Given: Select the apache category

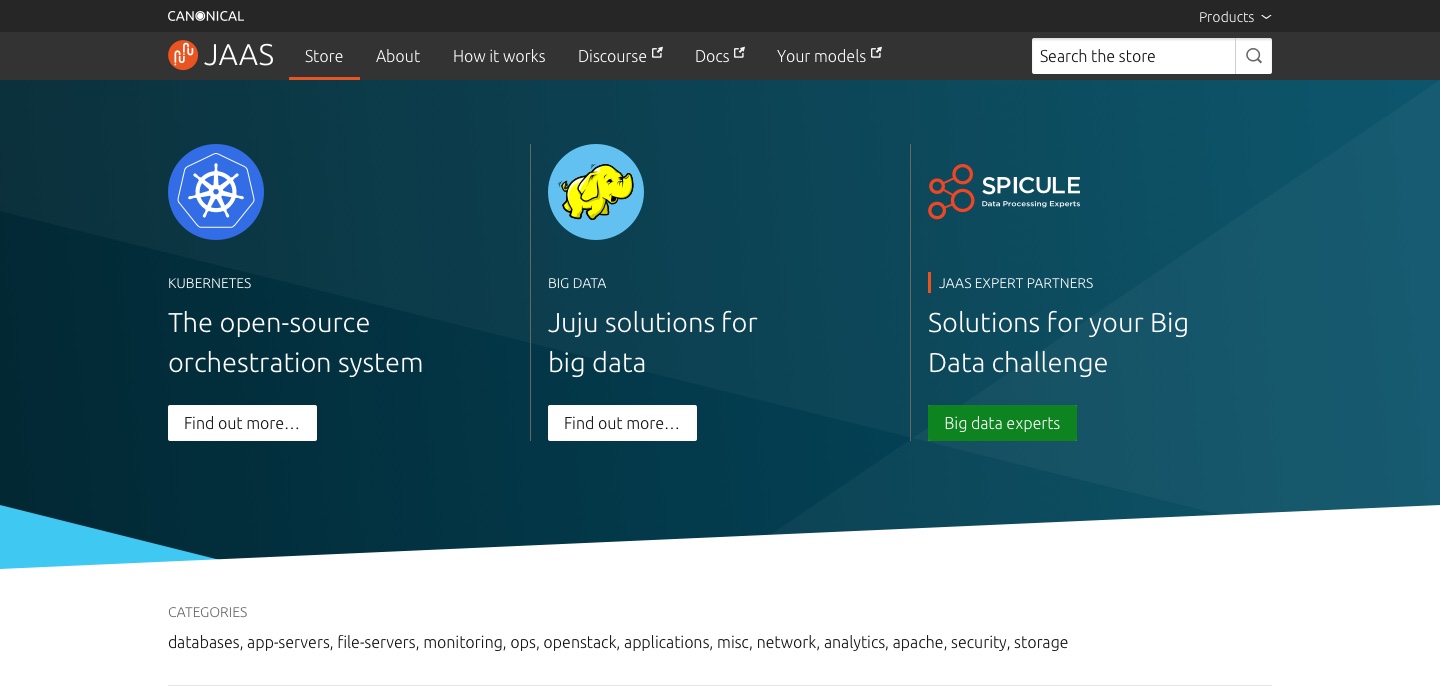Looking at the screenshot, I should (918, 642).
